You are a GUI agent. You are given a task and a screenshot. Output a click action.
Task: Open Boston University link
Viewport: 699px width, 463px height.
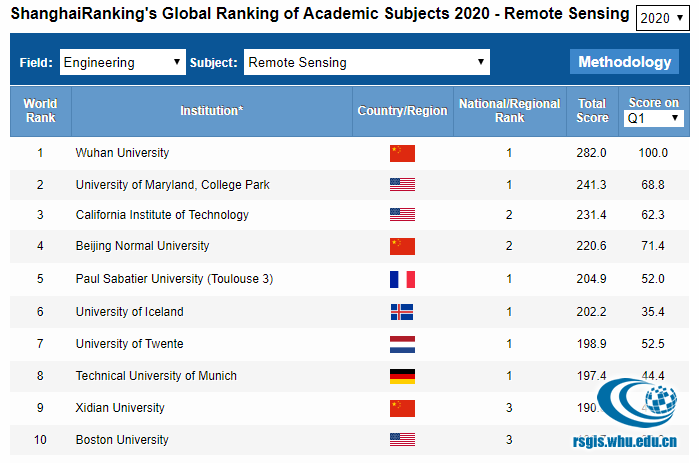tap(122, 440)
